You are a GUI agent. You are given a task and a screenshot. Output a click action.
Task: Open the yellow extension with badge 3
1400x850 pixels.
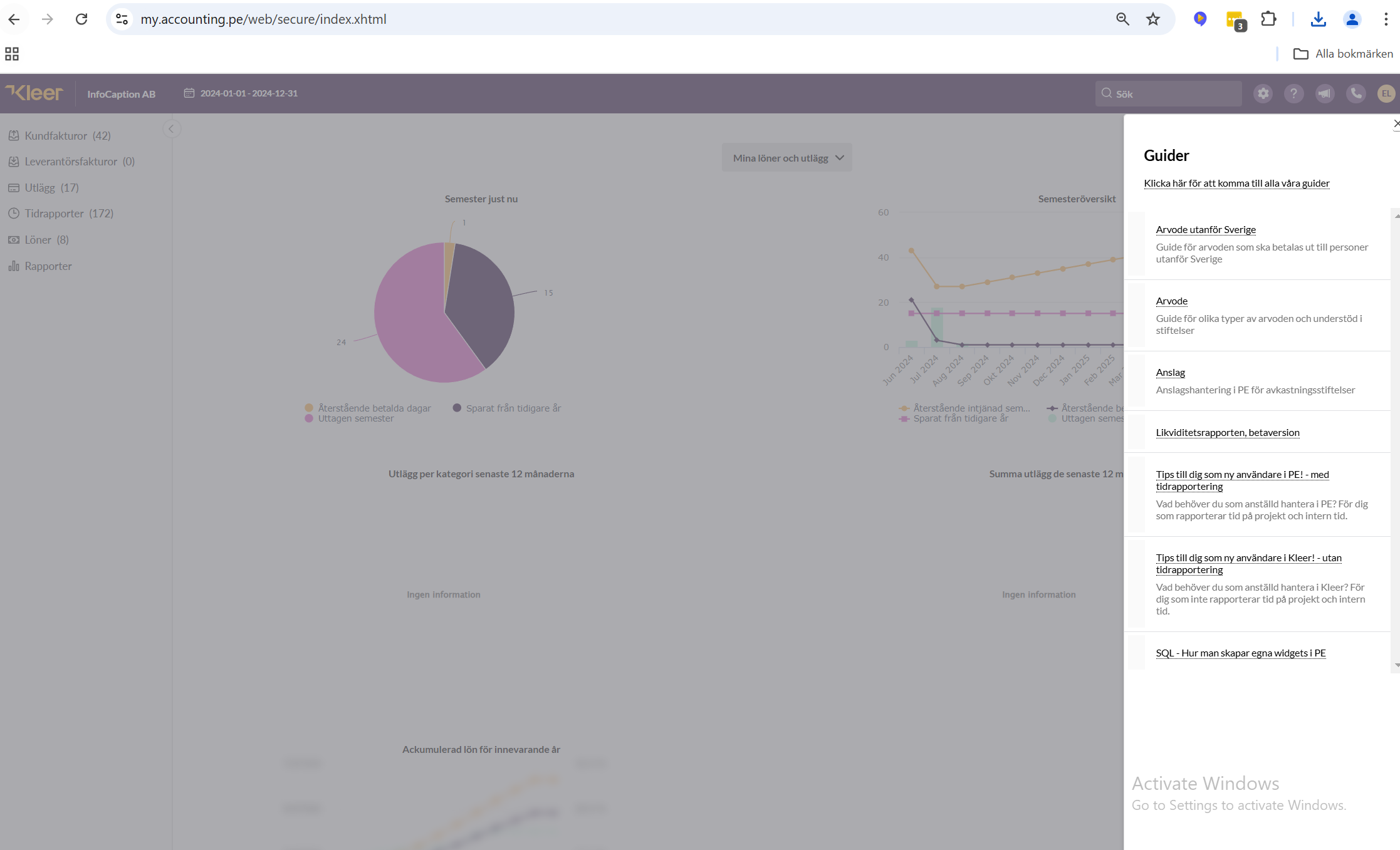pyautogui.click(x=1235, y=21)
